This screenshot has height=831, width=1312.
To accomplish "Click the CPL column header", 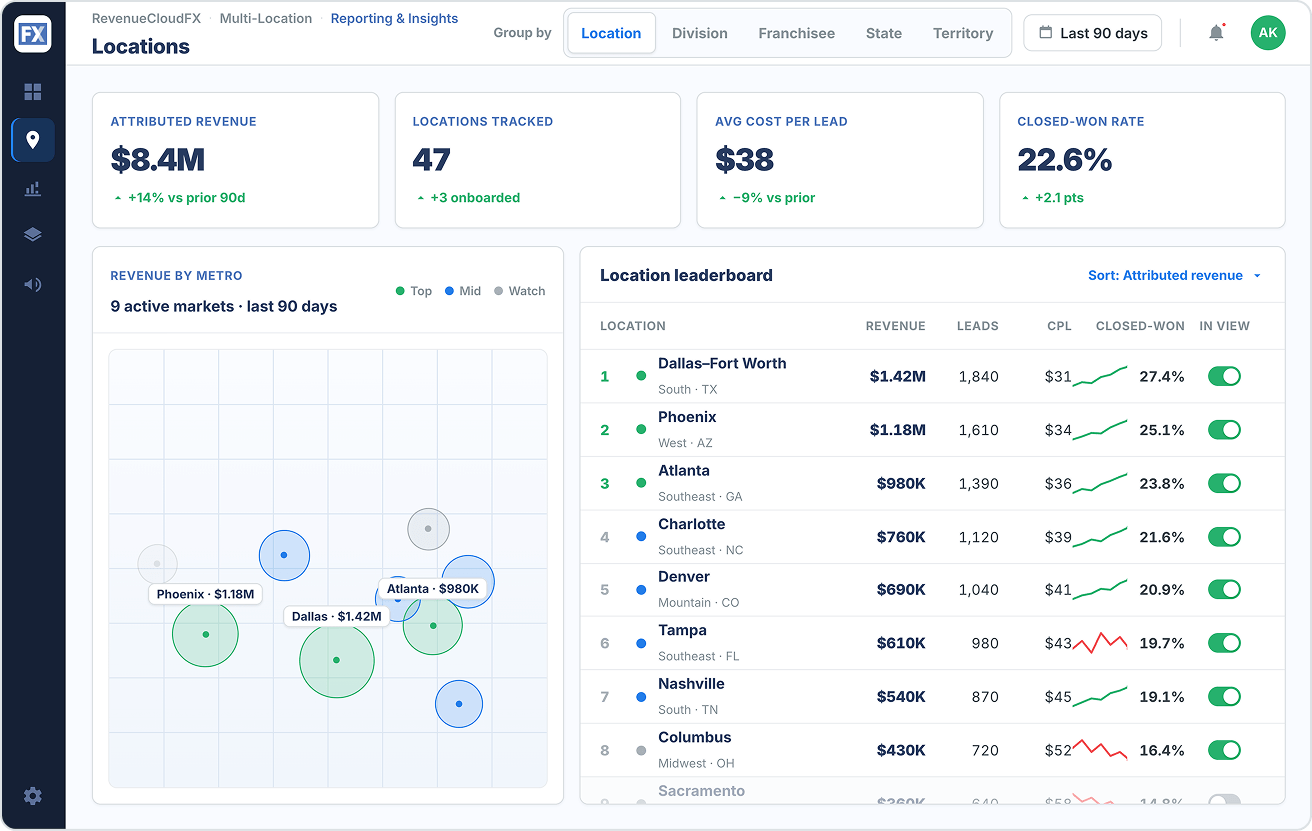I will click(1059, 326).
